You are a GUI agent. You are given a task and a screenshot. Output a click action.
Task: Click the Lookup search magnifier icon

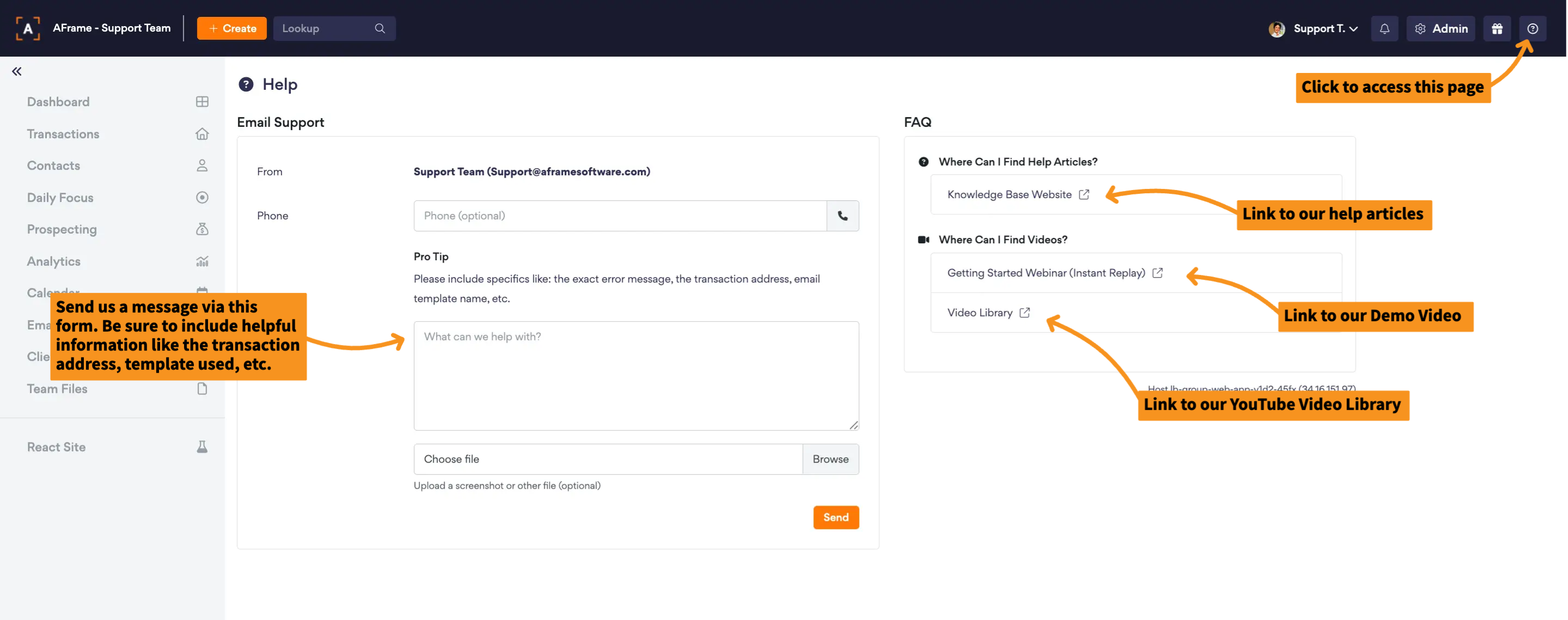(x=380, y=29)
